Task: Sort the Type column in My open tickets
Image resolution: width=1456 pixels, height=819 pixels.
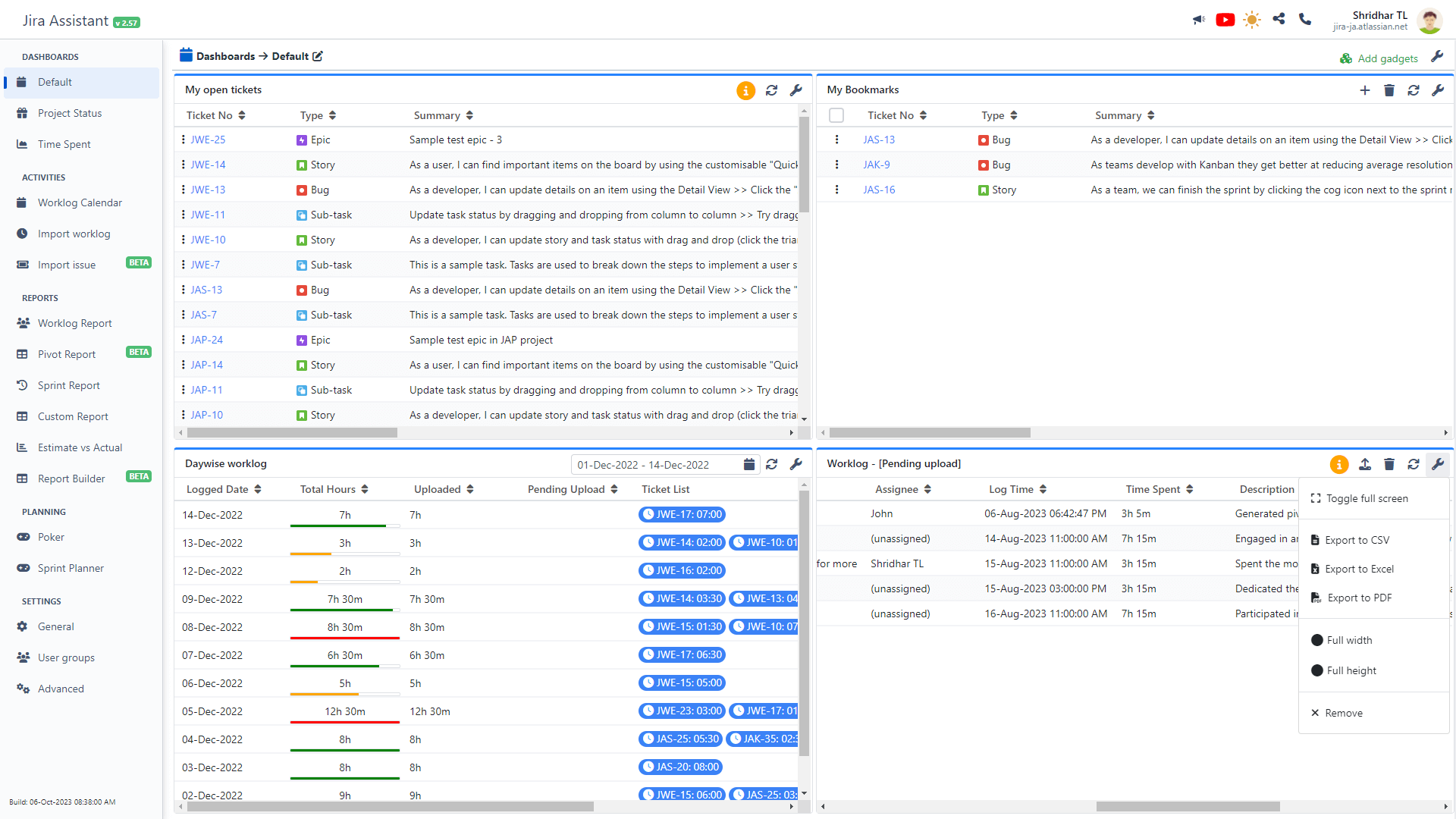Action: tap(331, 115)
